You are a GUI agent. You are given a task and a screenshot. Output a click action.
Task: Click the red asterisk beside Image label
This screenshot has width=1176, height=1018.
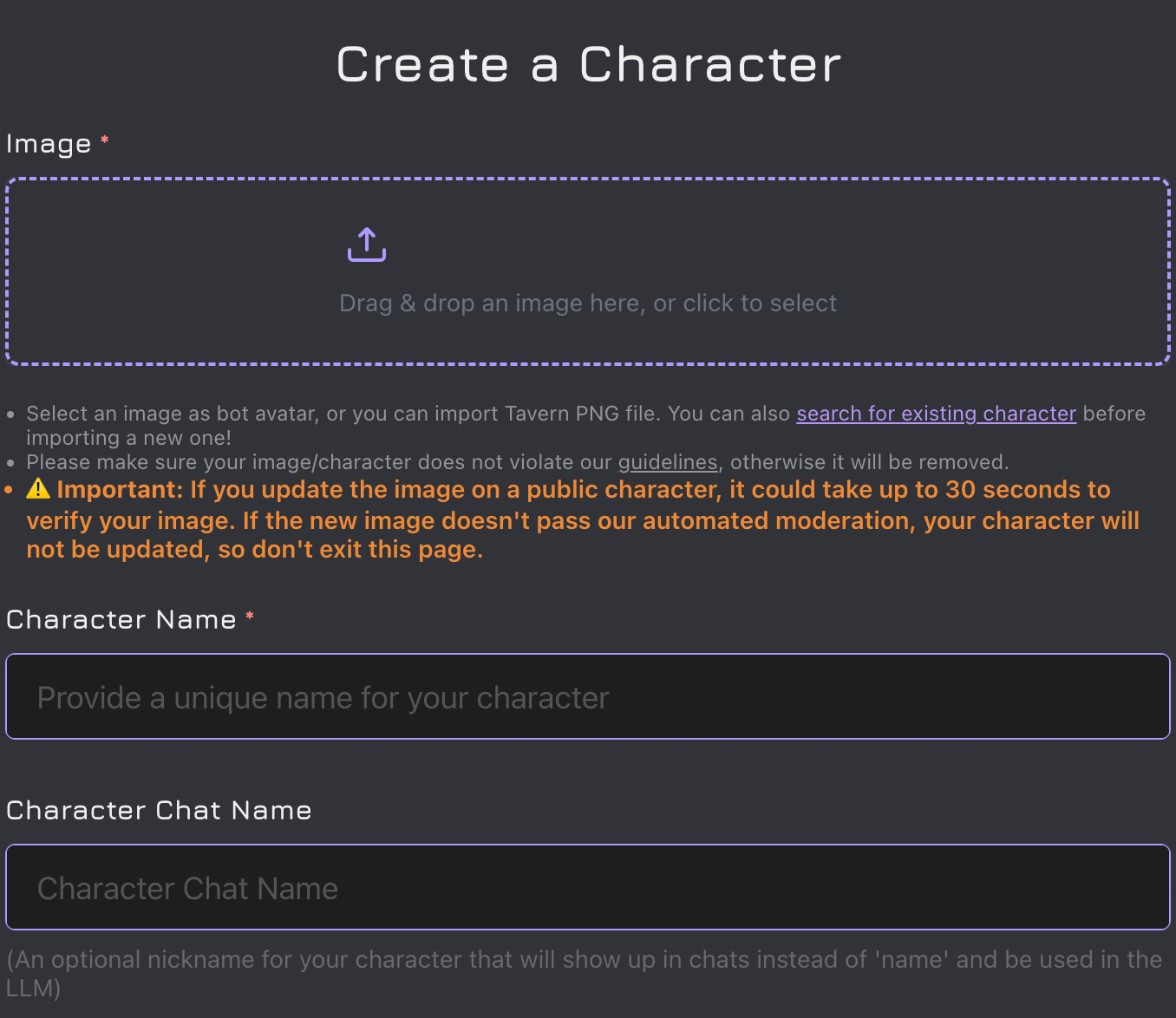pos(105,140)
